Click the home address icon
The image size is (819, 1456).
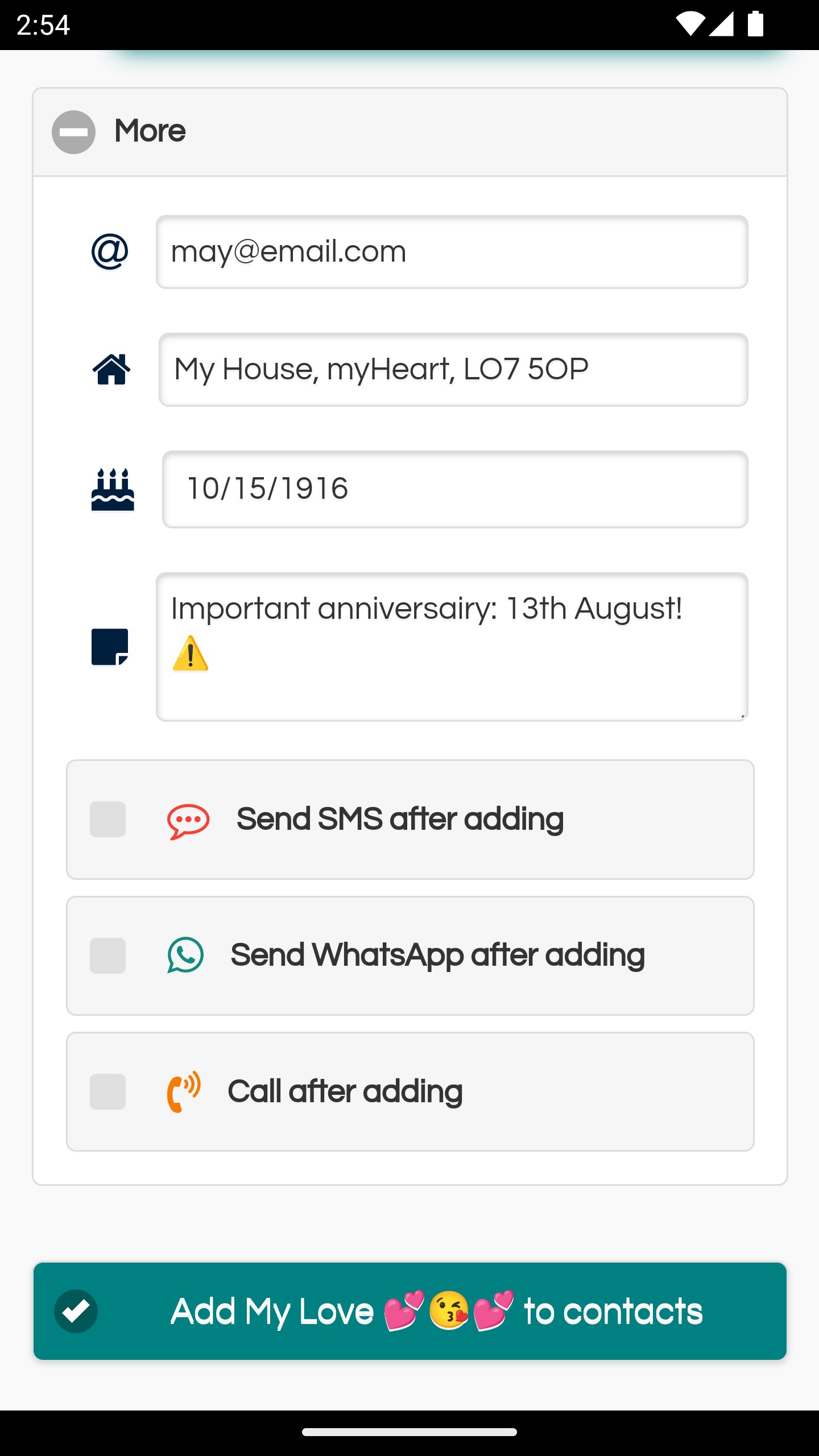pos(111,370)
